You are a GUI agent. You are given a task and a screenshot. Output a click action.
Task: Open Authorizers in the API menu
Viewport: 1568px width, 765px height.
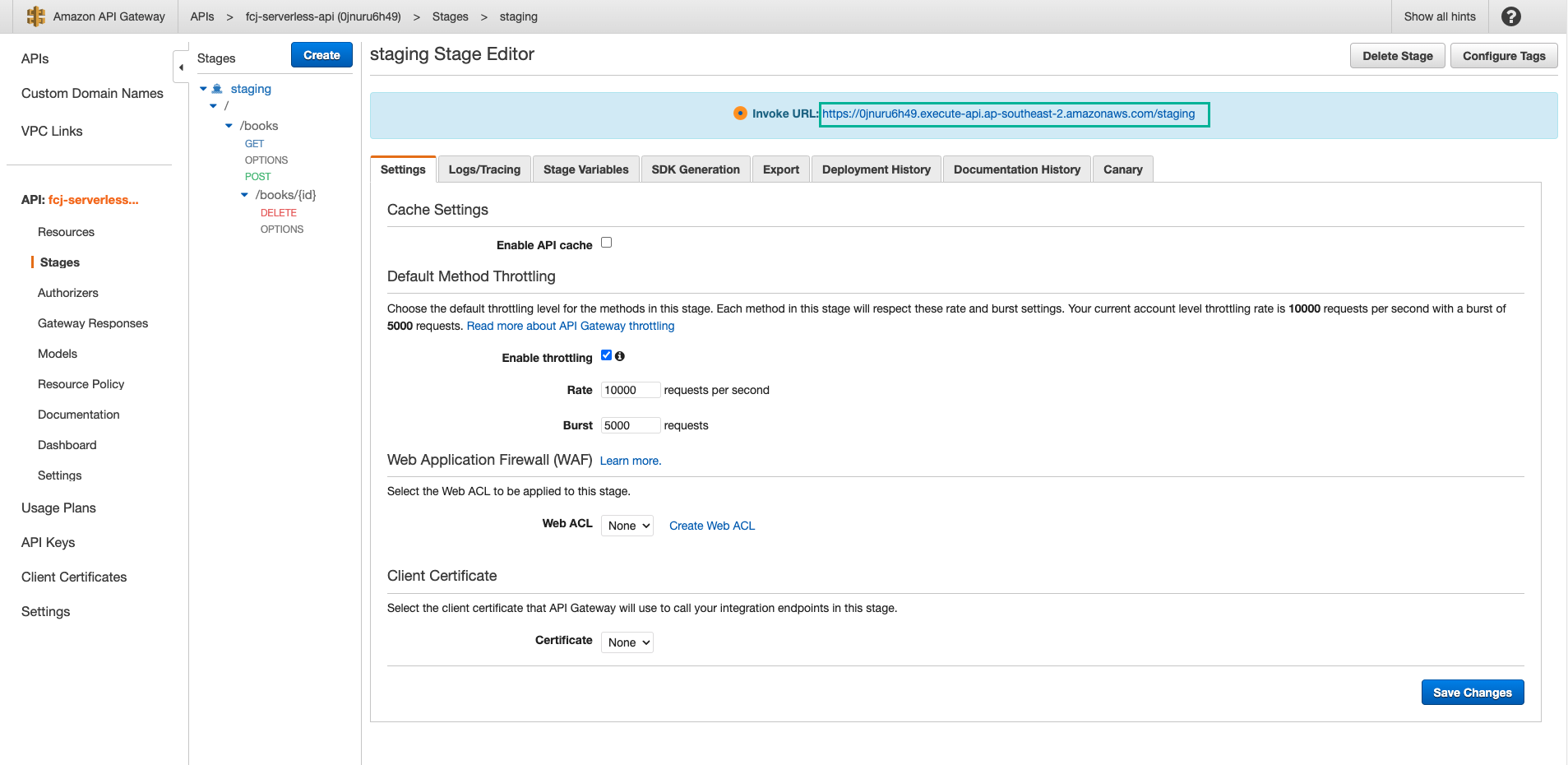coord(67,293)
